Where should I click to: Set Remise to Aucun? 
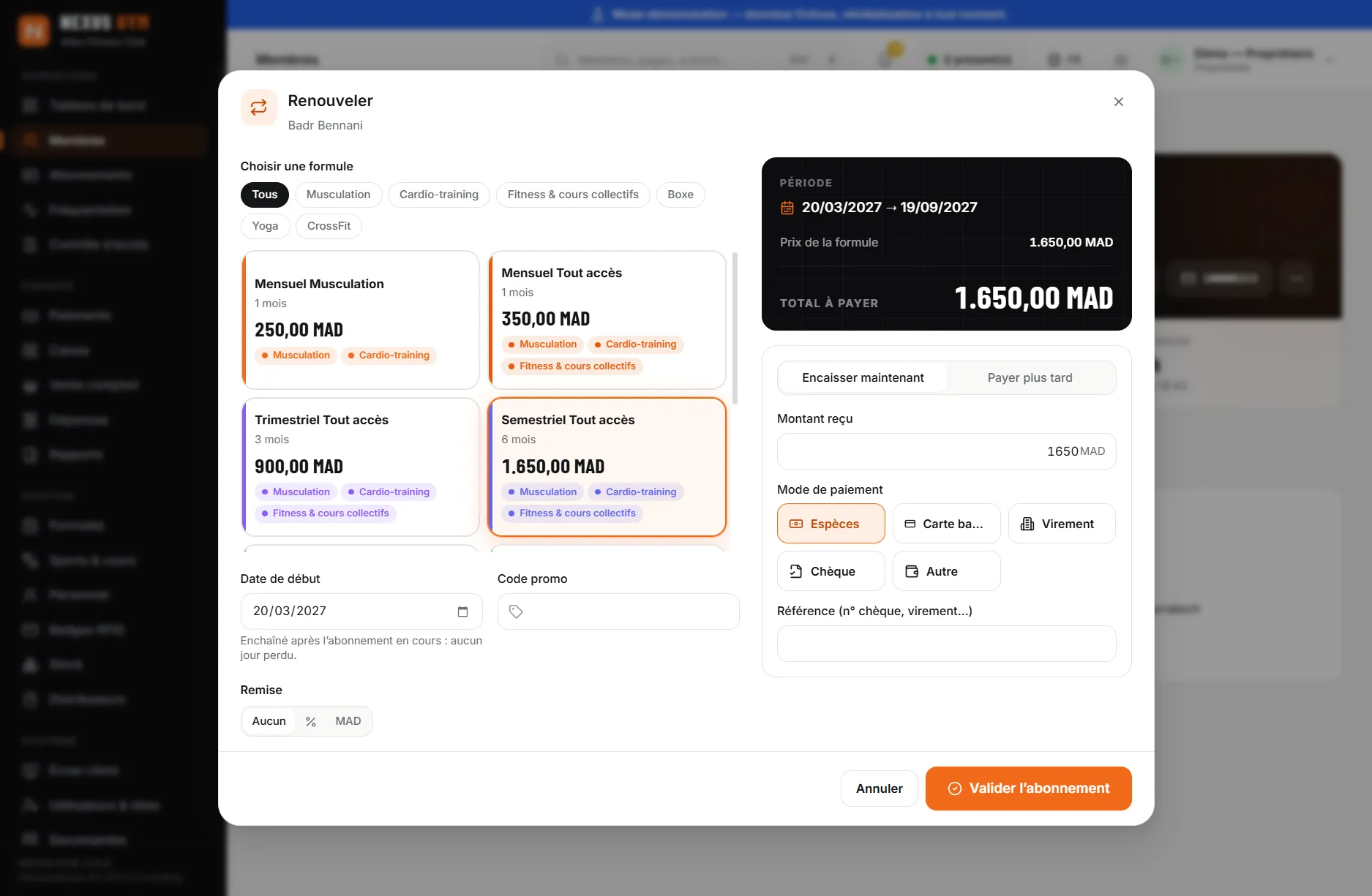coord(269,721)
